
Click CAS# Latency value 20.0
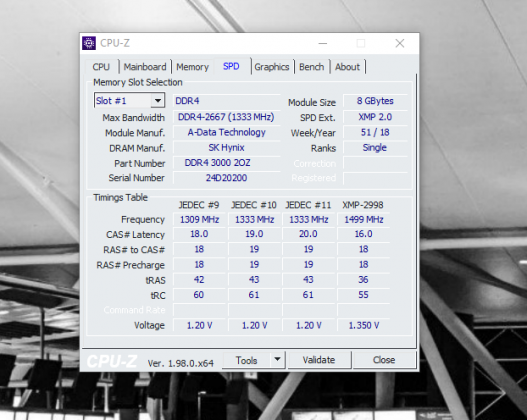(309, 234)
